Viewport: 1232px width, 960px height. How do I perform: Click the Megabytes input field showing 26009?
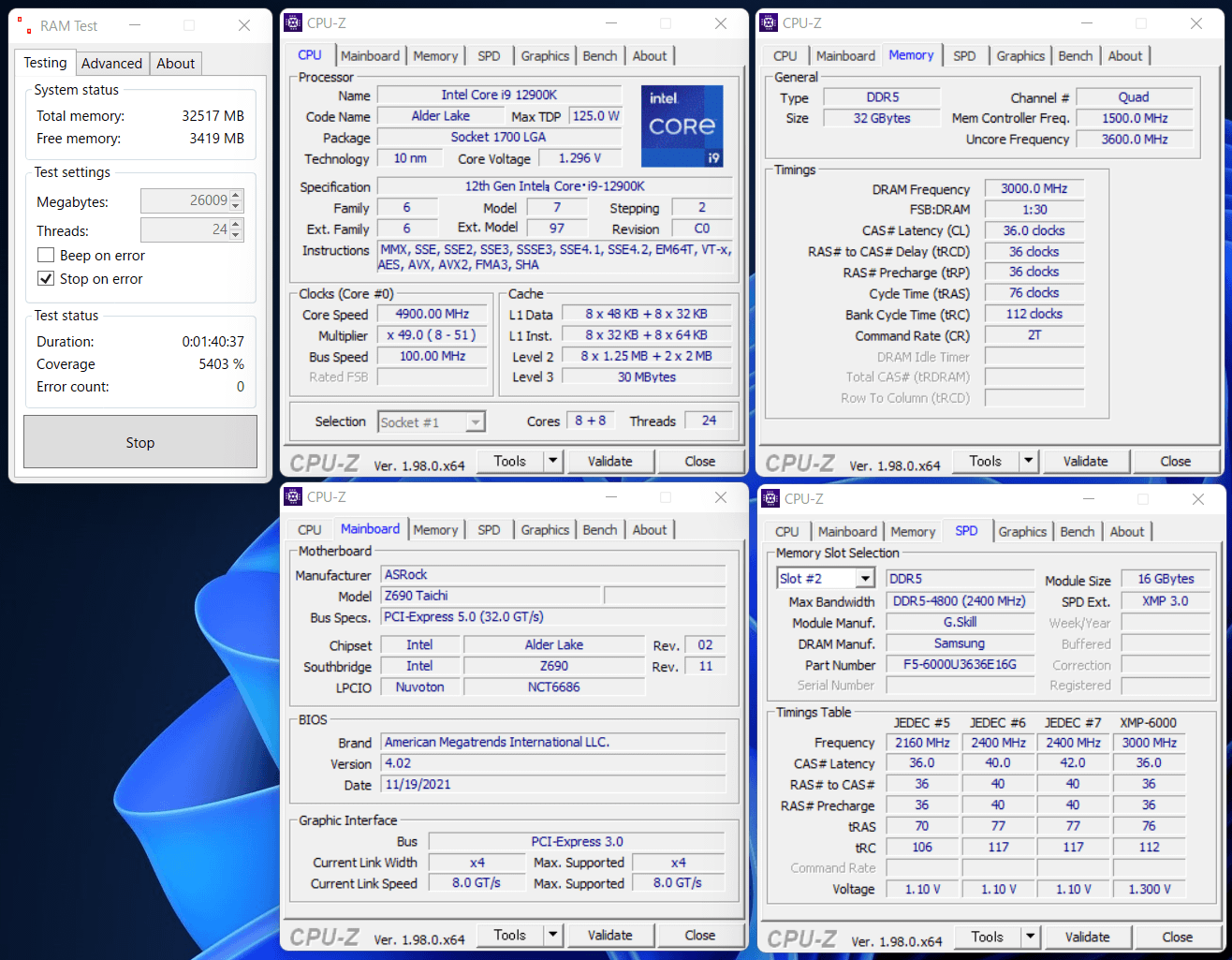(184, 200)
